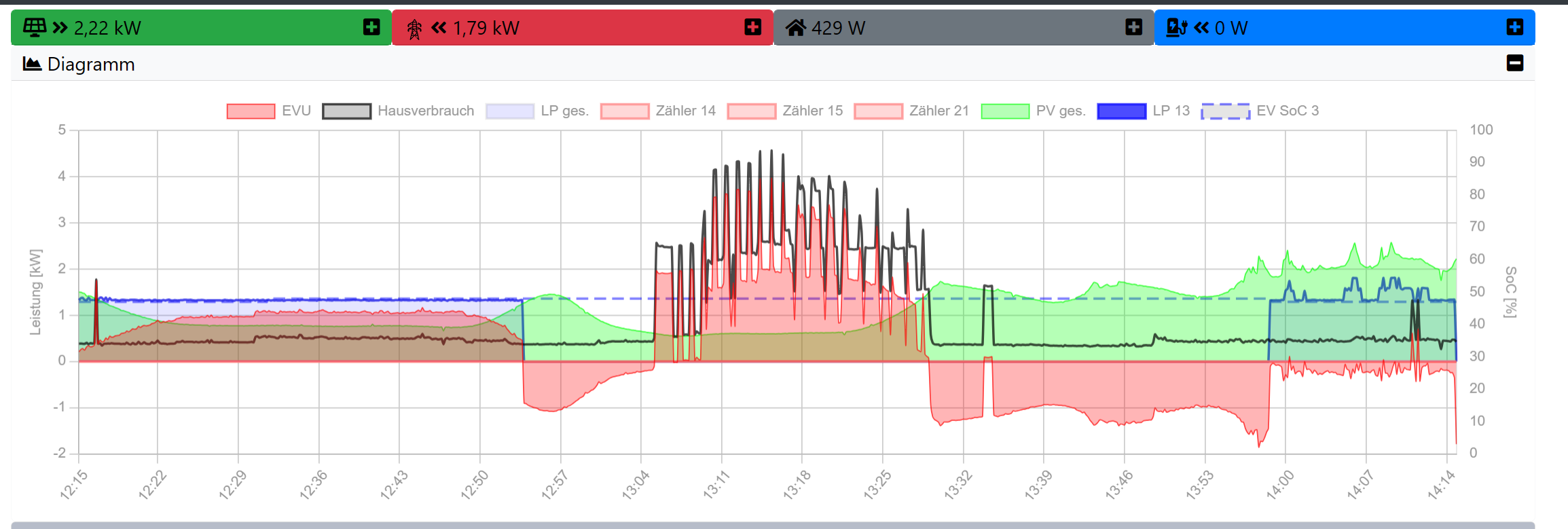
Task: Click the red EVU legend color box
Action: coord(251,111)
